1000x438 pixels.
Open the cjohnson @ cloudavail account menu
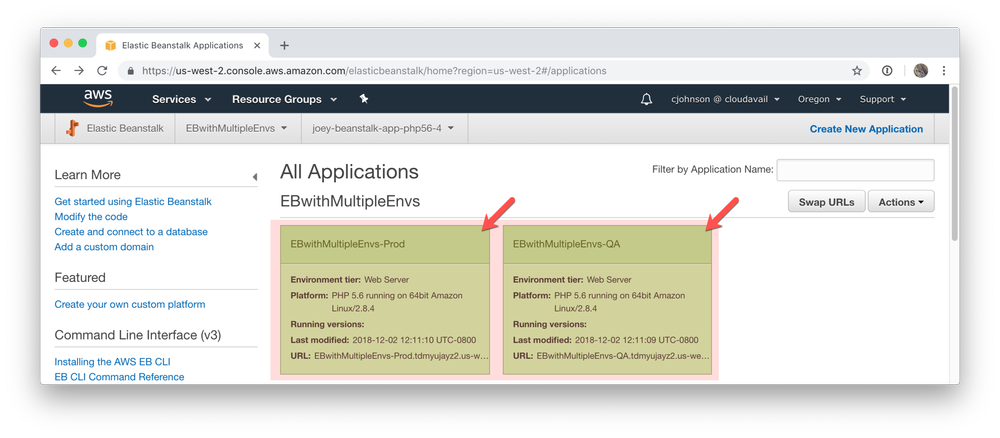[x=725, y=99]
